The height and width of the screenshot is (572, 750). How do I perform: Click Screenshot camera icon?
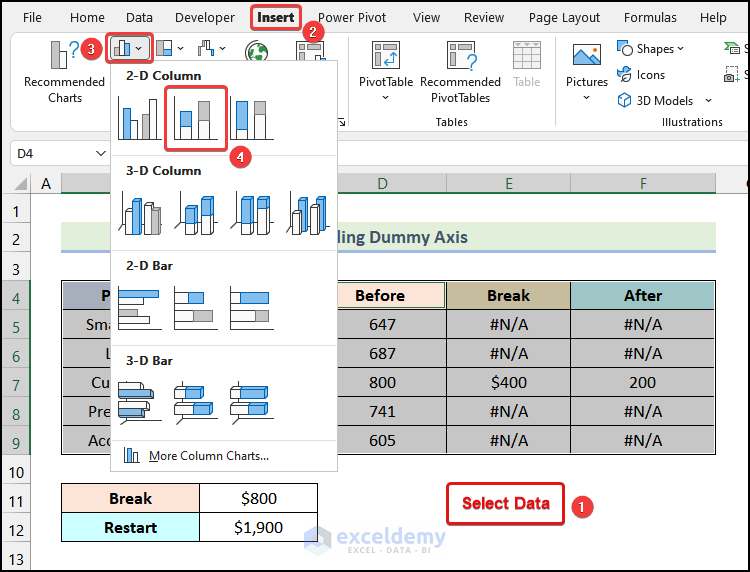click(732, 75)
